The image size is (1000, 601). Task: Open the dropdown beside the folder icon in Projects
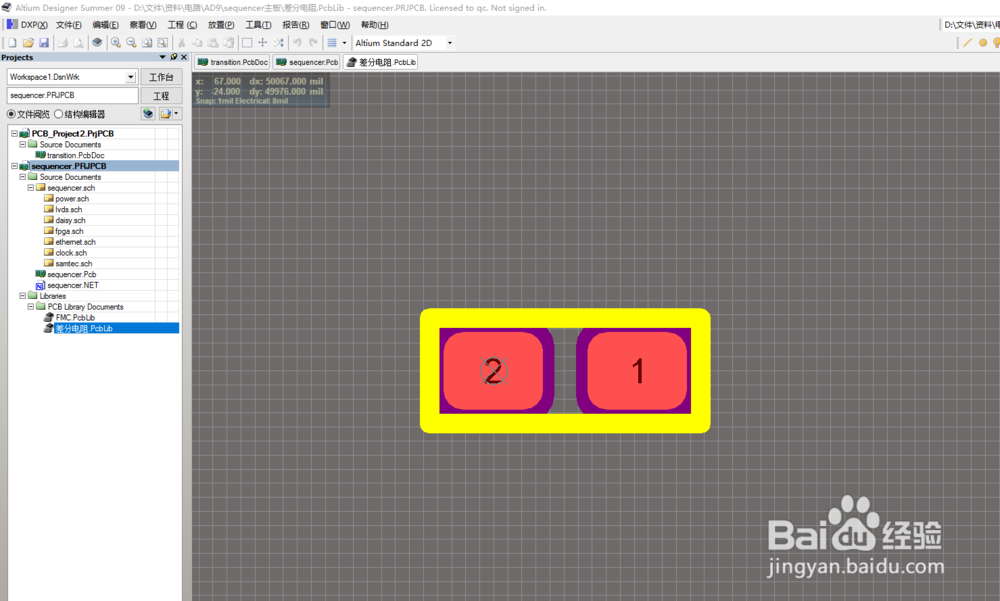coord(177,114)
